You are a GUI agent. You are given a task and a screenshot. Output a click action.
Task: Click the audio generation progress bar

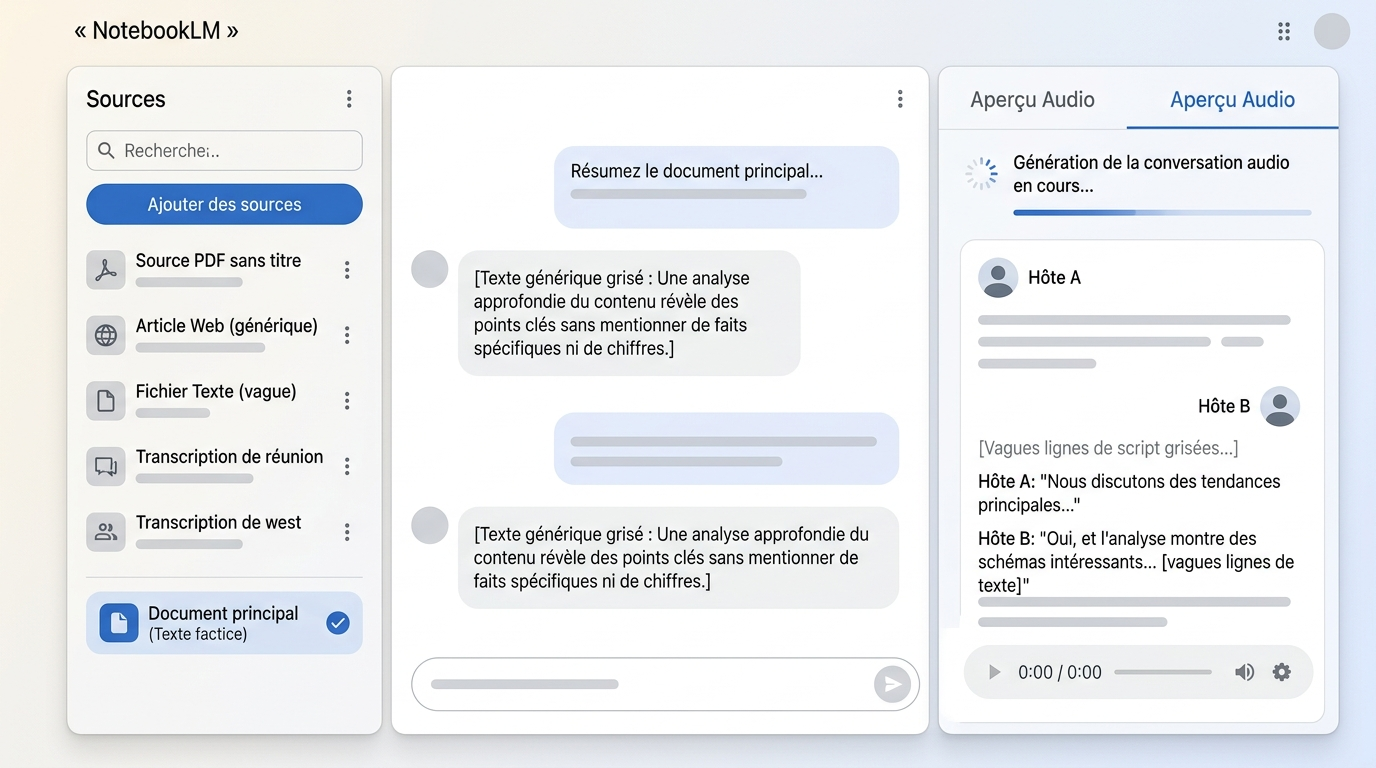tap(1162, 213)
